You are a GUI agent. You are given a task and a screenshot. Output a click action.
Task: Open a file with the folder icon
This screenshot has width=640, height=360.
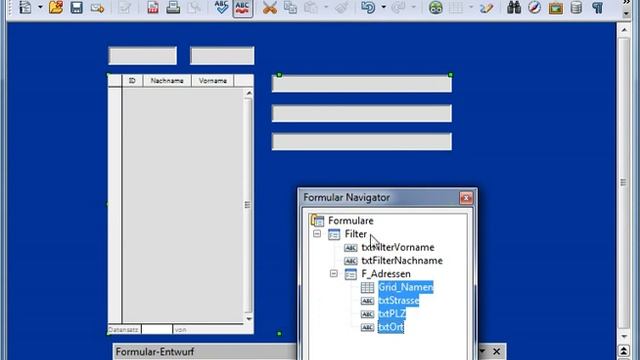click(x=56, y=7)
